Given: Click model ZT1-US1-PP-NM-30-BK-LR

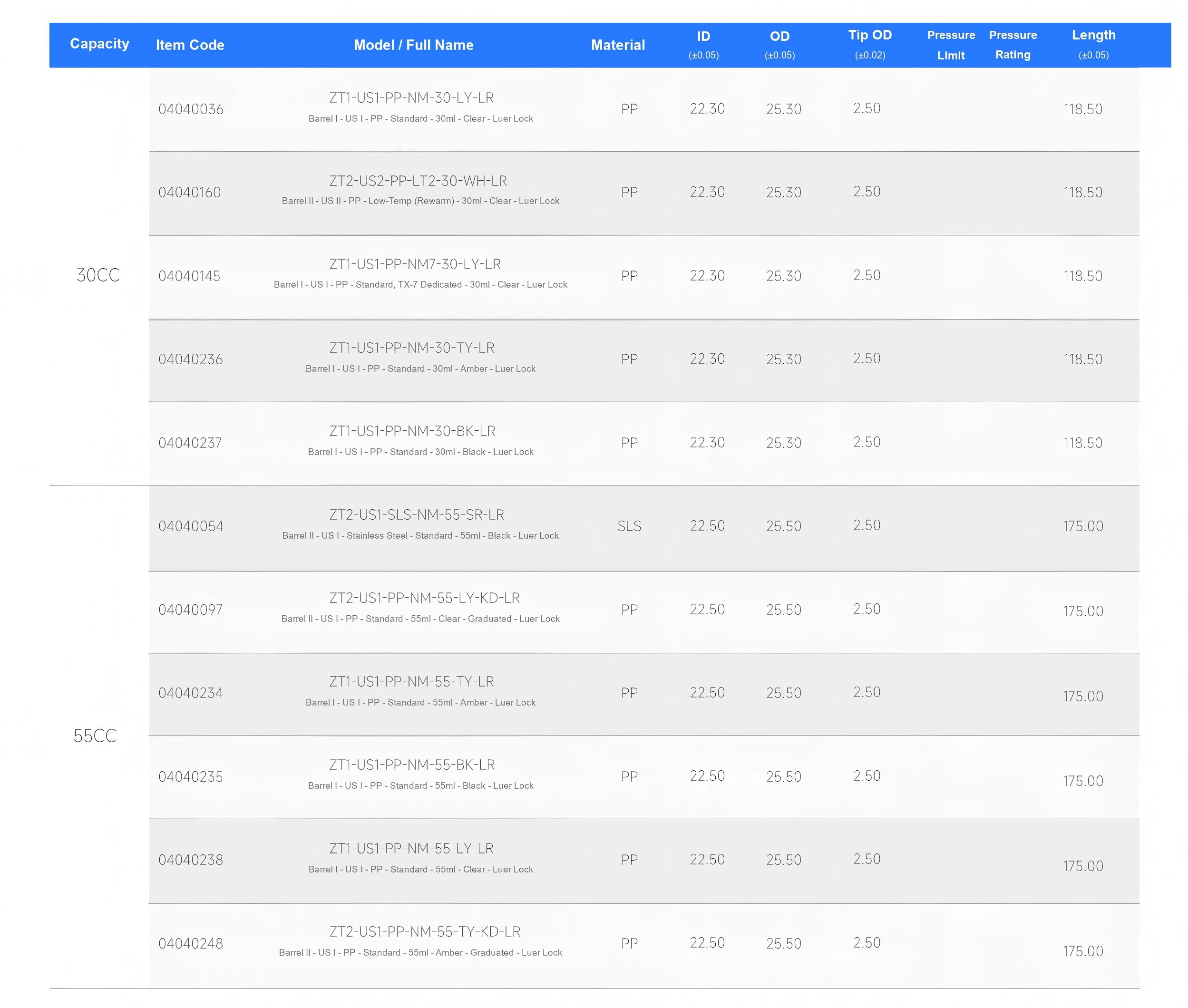Looking at the screenshot, I should 412,431.
